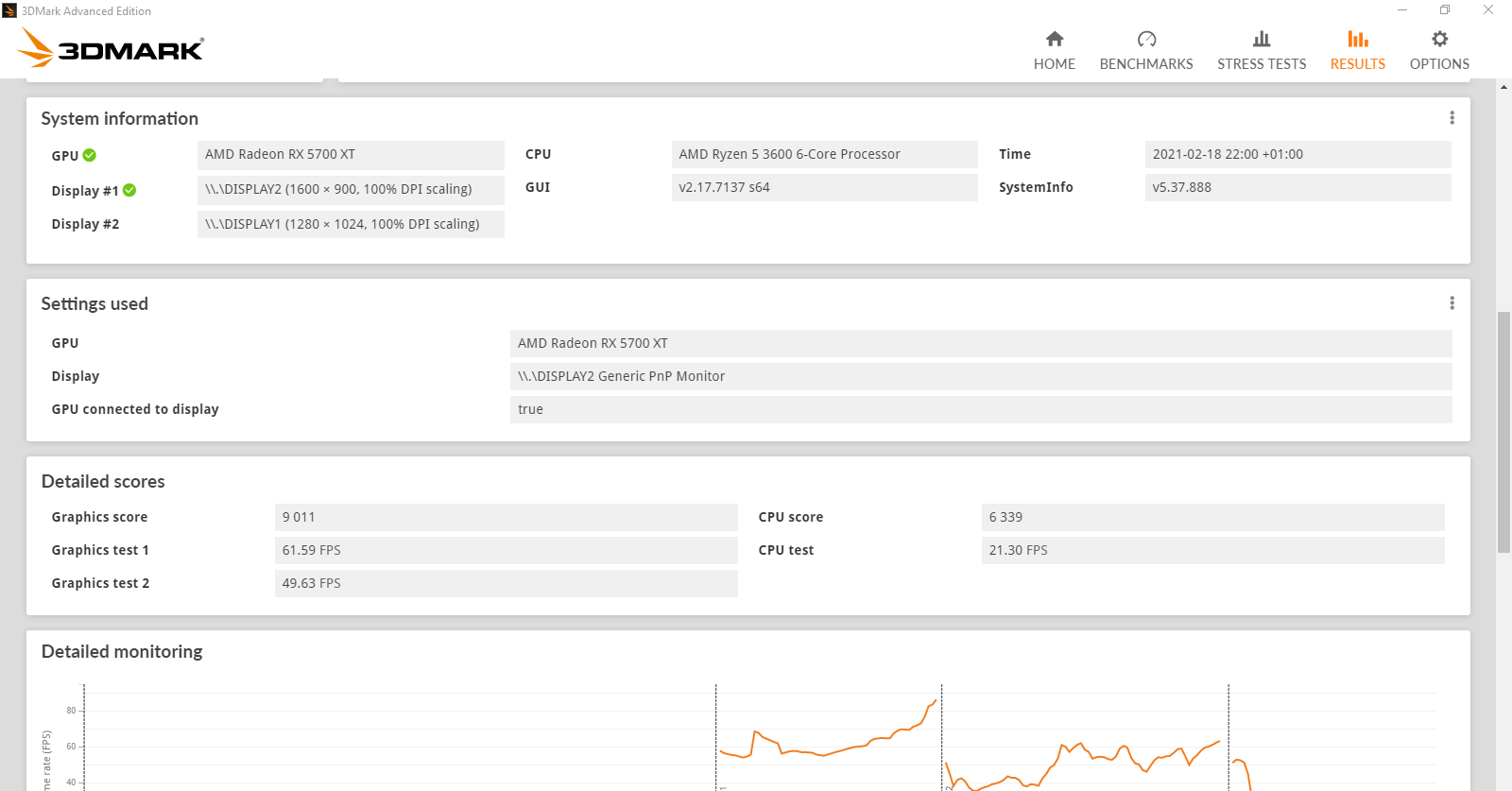Screen dimensions: 1512x791
Task: Click the Results bar chart icon
Action: coord(1357,39)
